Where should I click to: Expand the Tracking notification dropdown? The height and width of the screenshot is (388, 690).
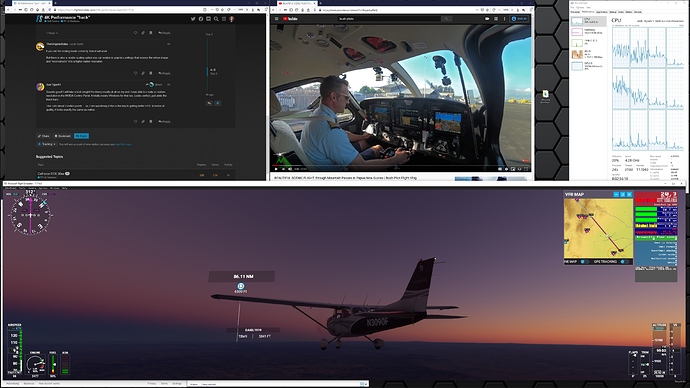tap(46, 144)
